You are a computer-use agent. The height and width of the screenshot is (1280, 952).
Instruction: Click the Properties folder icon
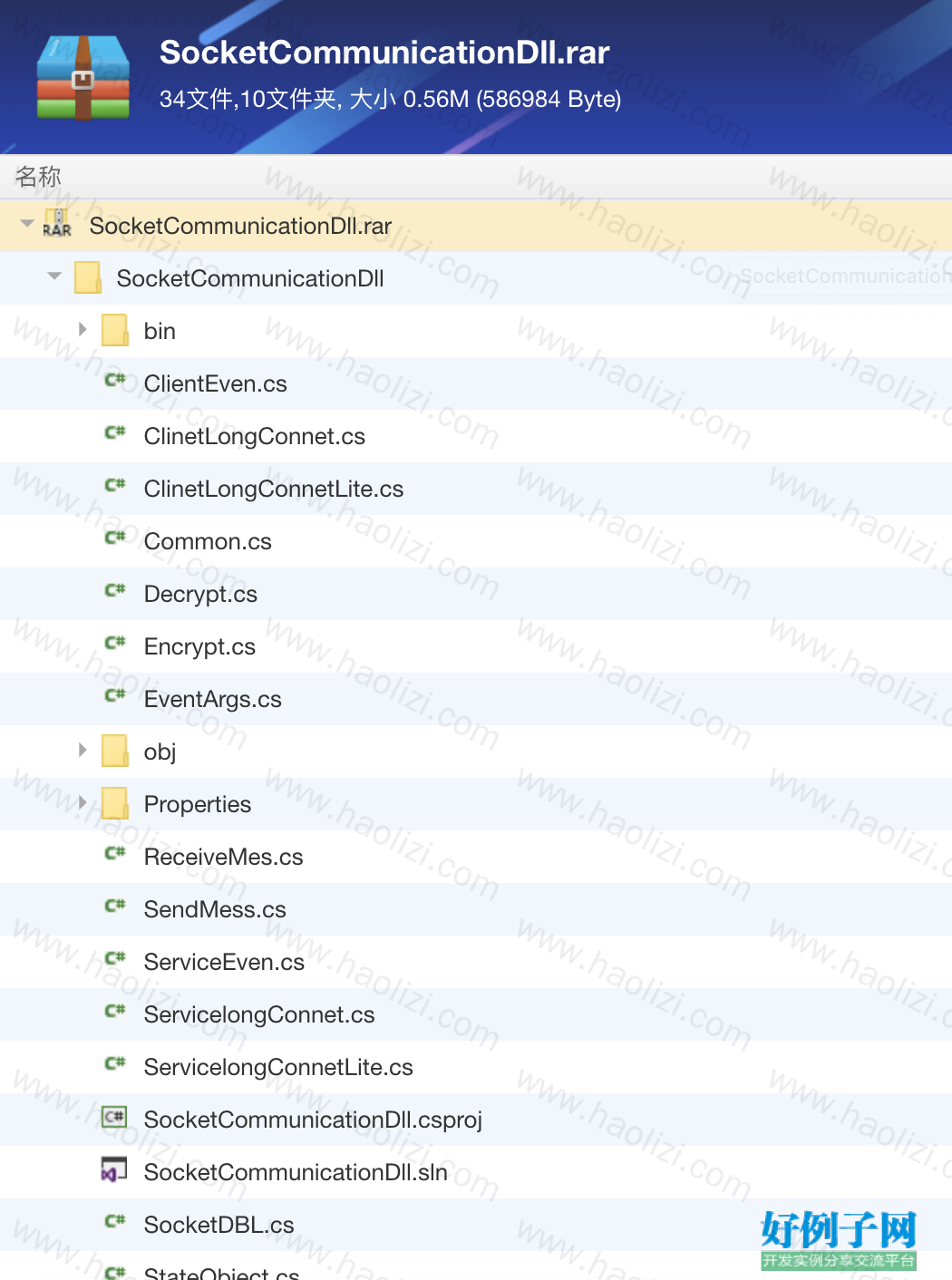tap(115, 803)
